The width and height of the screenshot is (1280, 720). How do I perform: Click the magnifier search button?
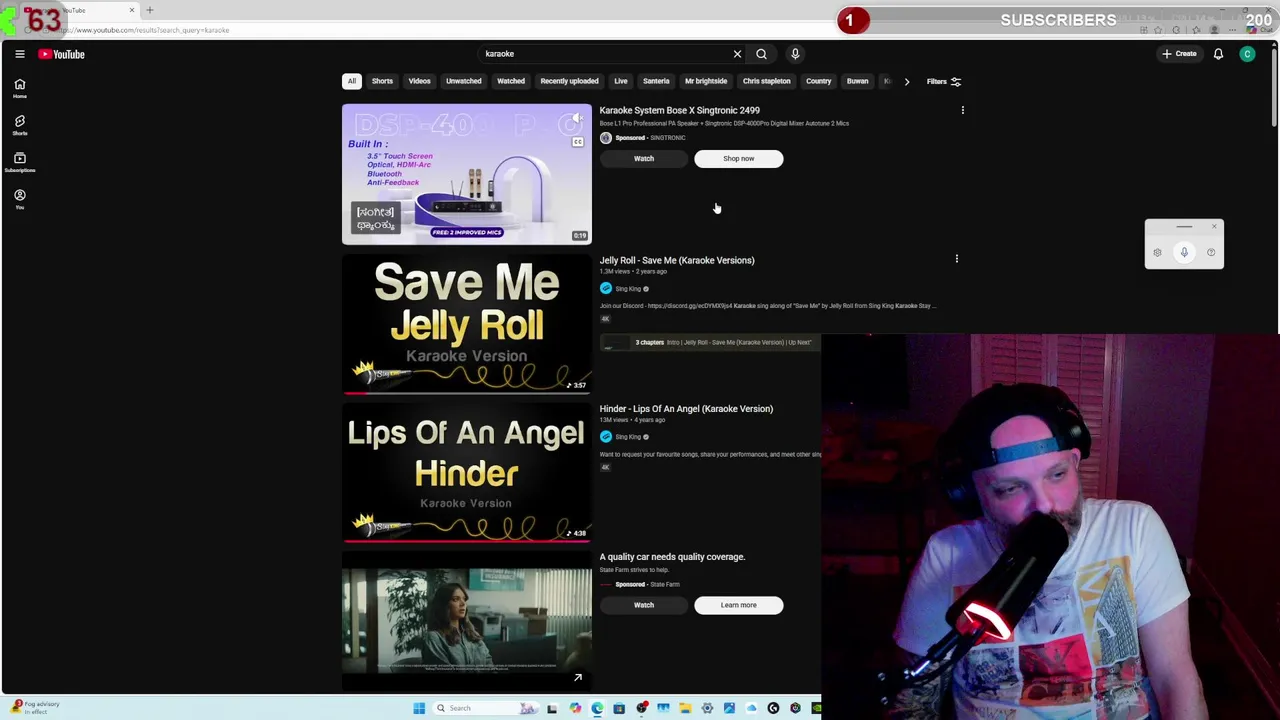[x=761, y=54]
